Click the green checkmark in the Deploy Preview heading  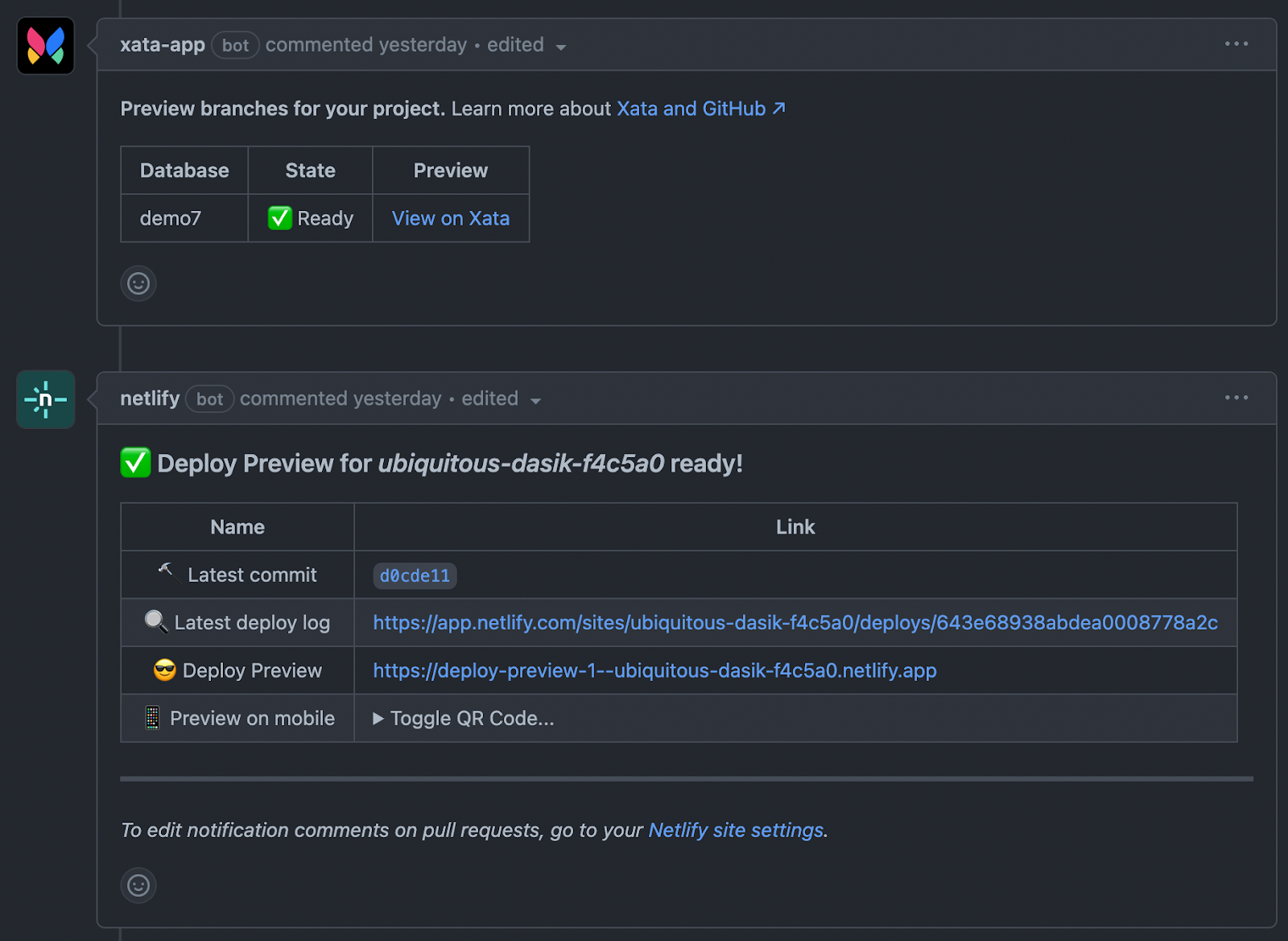click(x=135, y=463)
